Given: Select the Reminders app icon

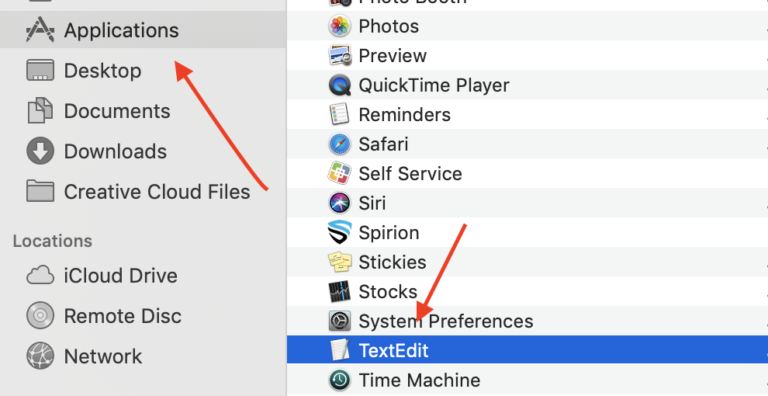Looking at the screenshot, I should point(339,115).
